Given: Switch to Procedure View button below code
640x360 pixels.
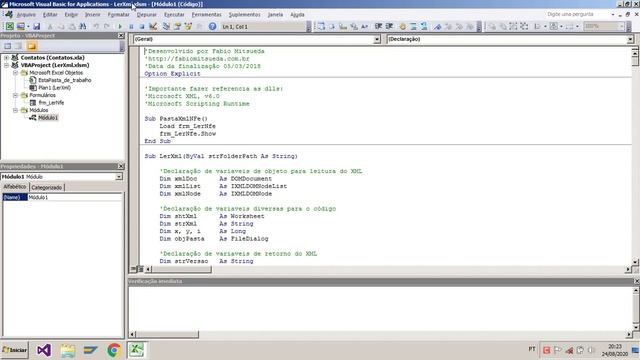Looking at the screenshot, I should point(133,269).
